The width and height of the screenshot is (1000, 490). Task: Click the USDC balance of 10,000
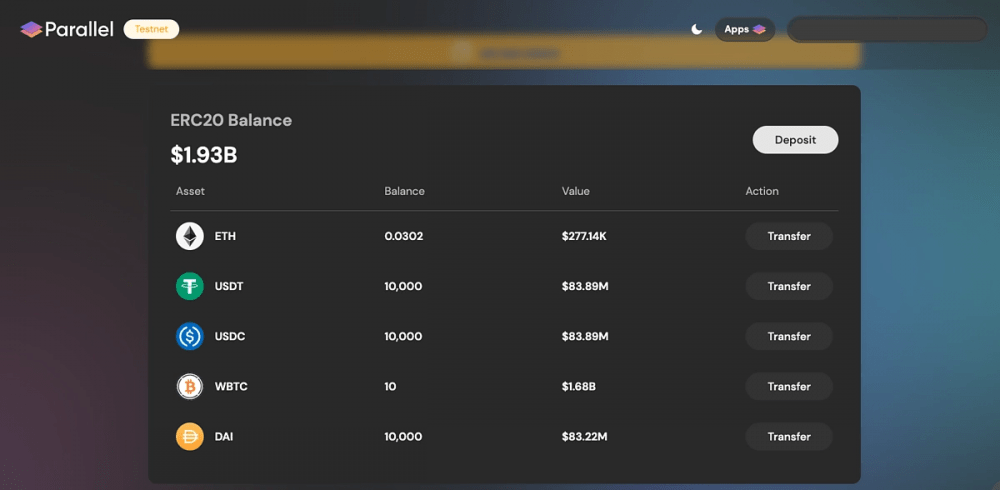[403, 336]
